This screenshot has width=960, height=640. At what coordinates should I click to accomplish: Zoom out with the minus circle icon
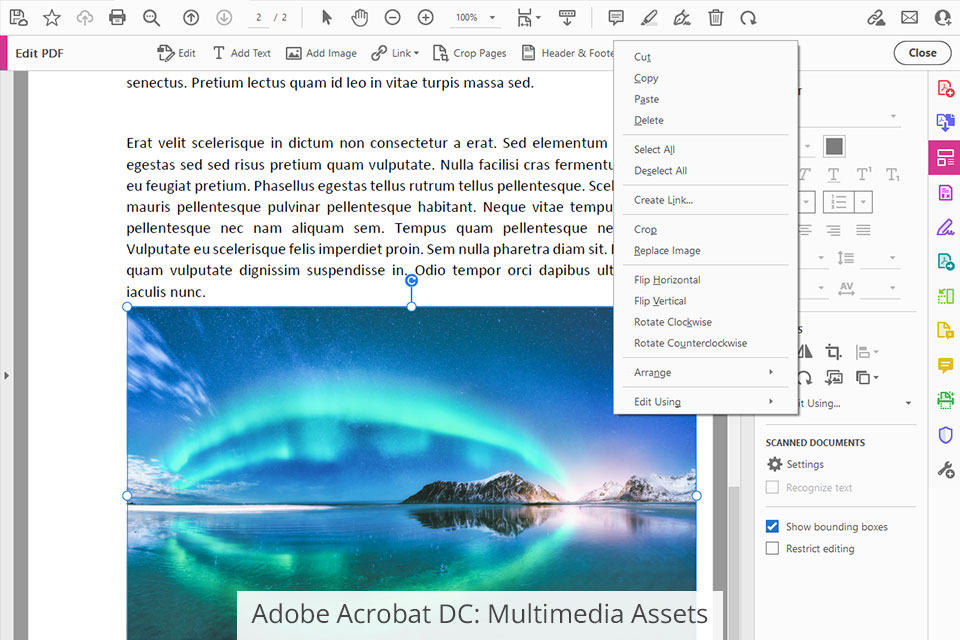[392, 18]
